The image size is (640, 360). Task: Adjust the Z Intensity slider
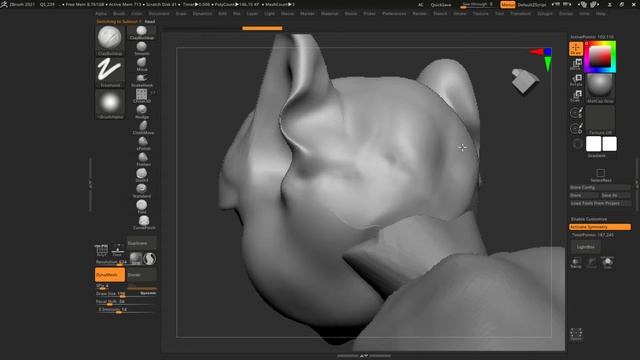click(125, 310)
